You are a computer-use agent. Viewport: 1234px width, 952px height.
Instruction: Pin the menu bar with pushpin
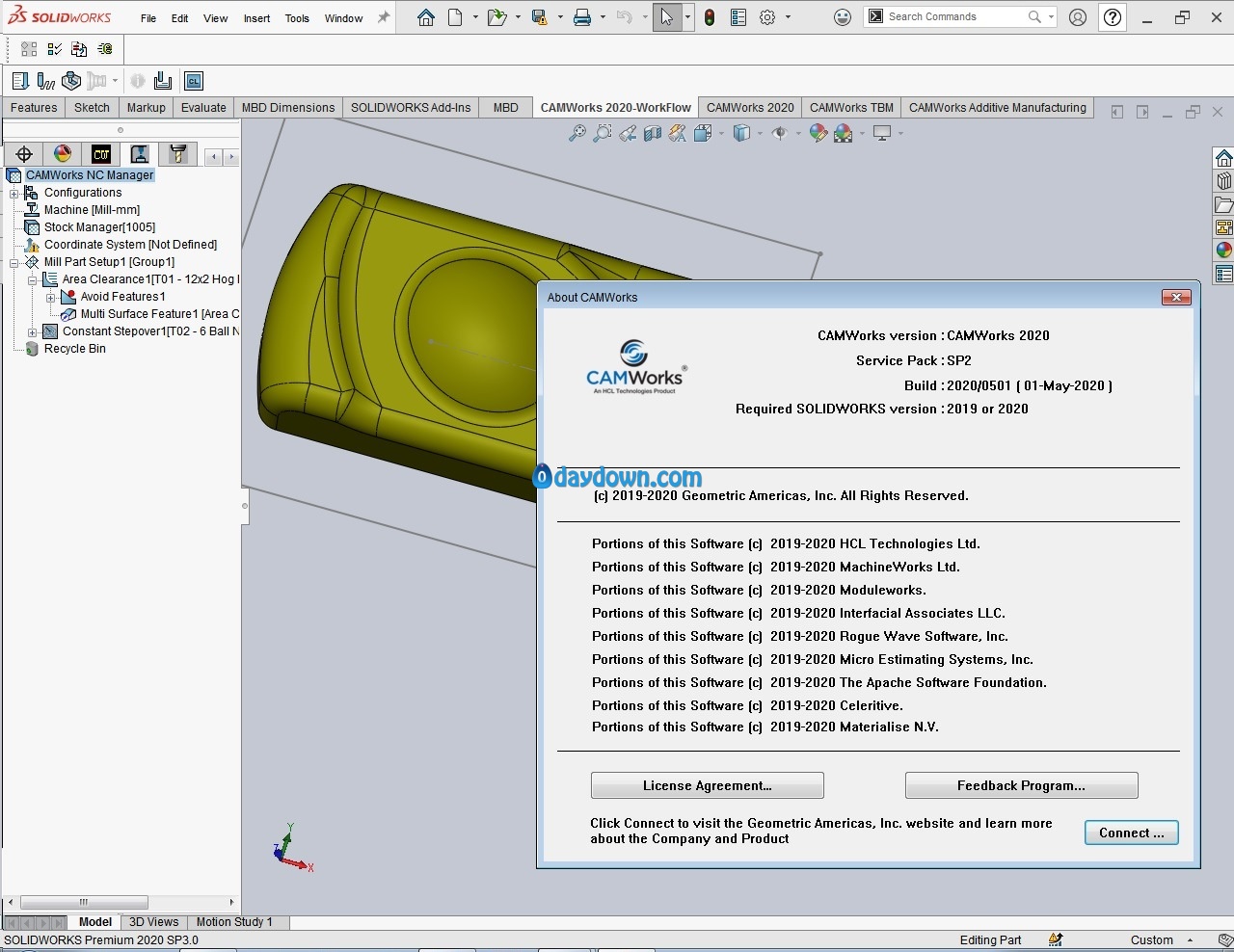383,17
